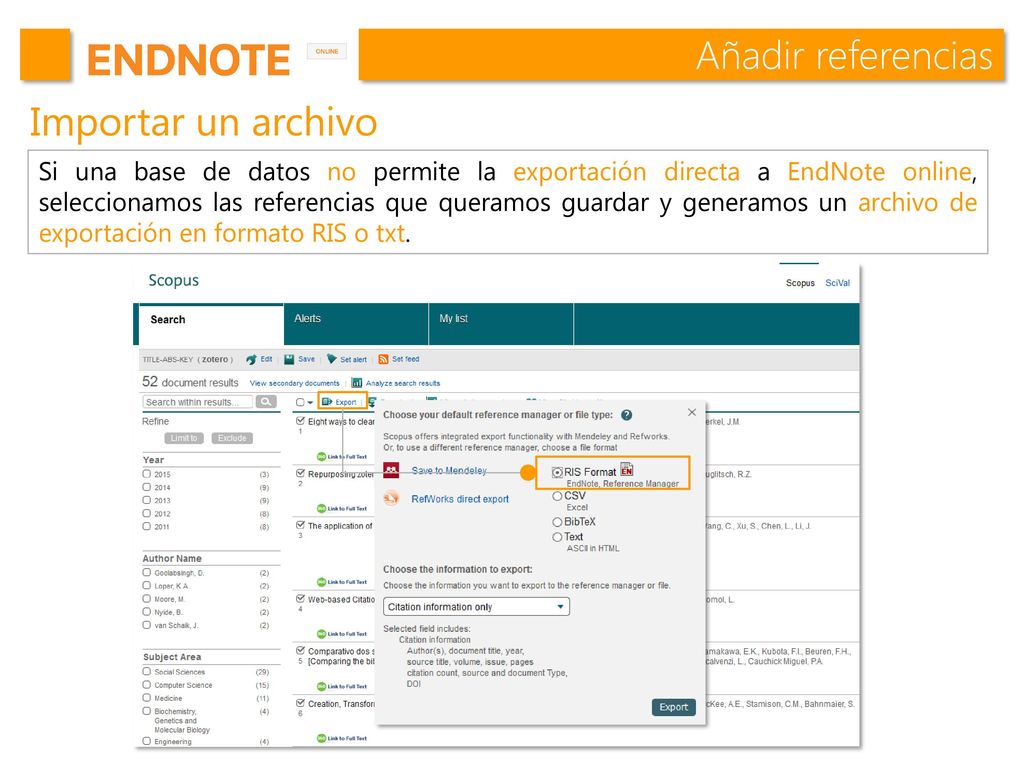Click the Search within results field

(x=199, y=402)
